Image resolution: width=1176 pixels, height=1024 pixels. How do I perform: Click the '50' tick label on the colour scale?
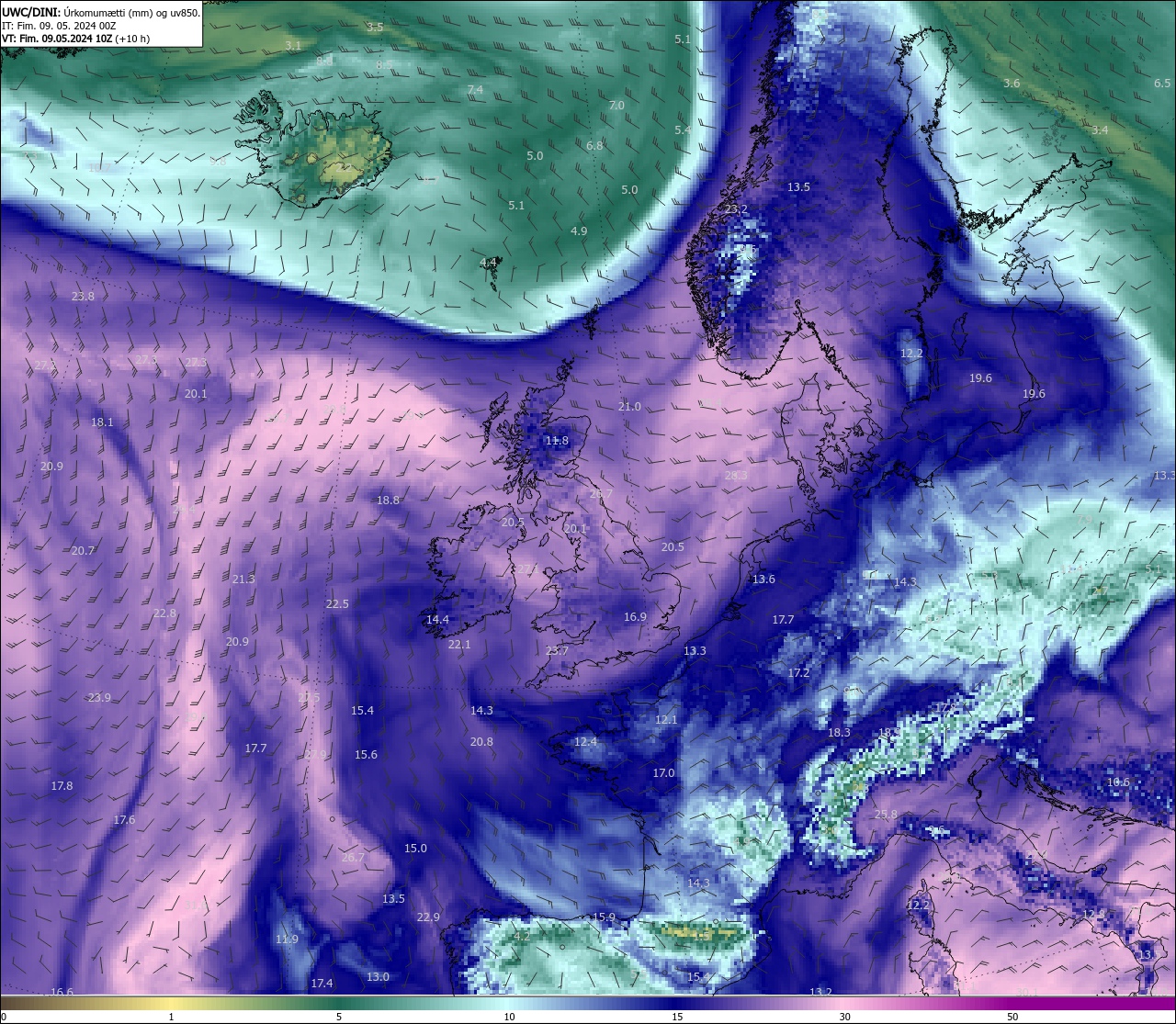point(1012,1017)
